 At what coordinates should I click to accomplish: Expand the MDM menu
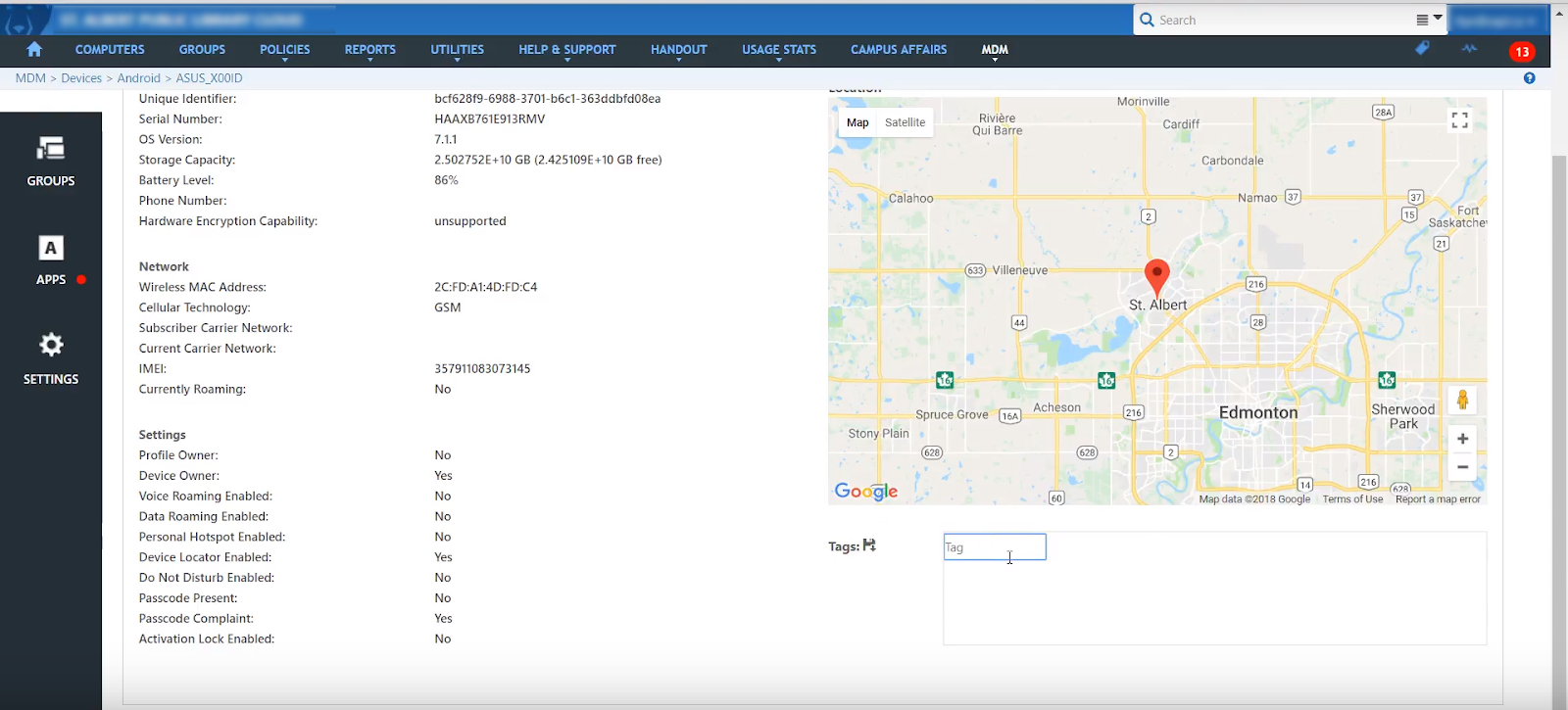coord(995,51)
